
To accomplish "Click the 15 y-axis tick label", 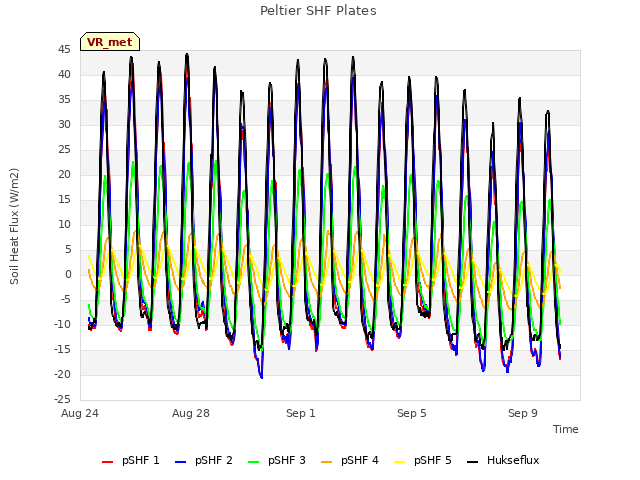I will click(64, 200).
